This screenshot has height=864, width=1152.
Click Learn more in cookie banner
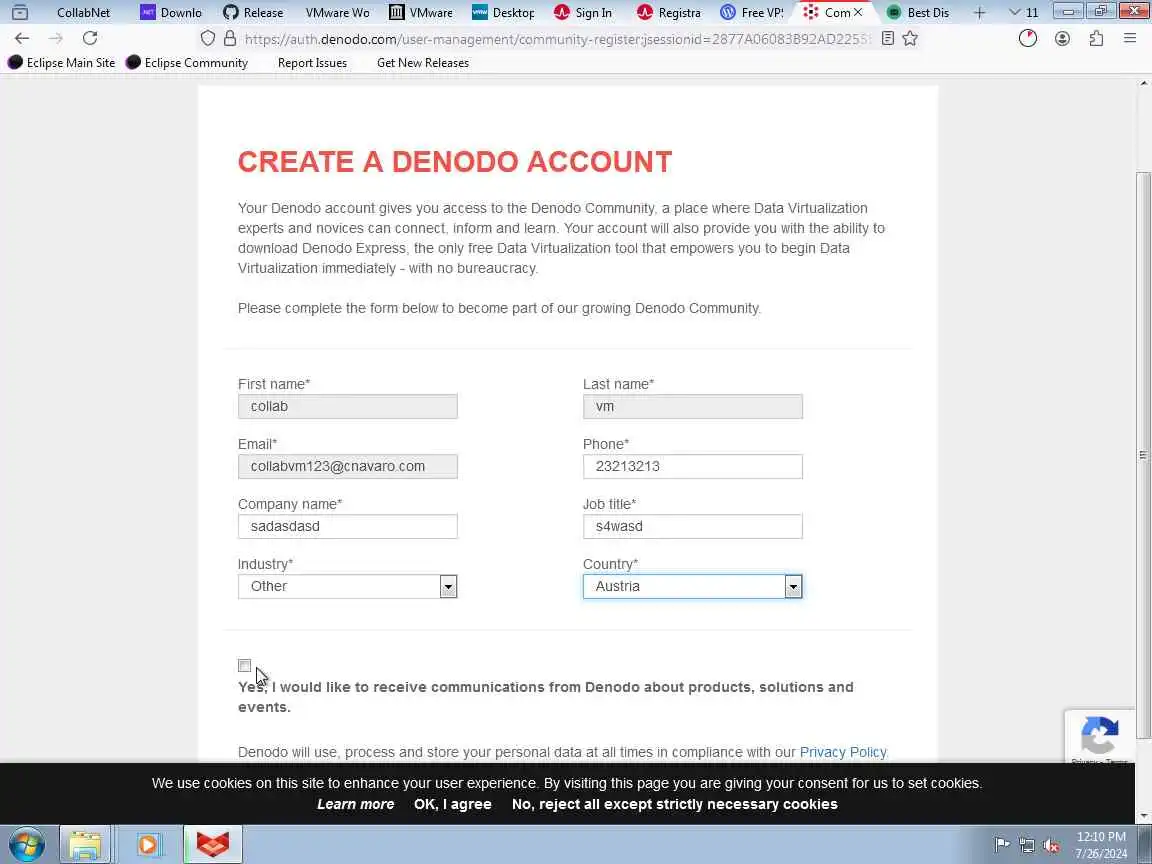356,804
